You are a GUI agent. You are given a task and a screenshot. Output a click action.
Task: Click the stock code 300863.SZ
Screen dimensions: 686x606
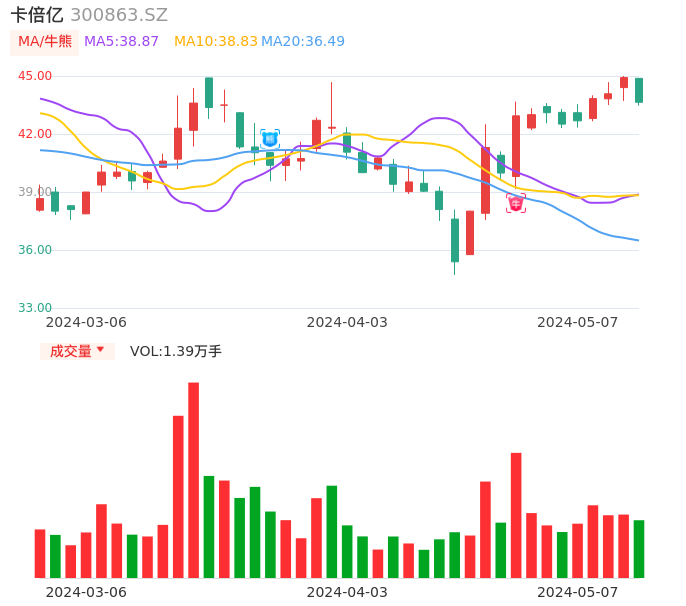pos(119,15)
